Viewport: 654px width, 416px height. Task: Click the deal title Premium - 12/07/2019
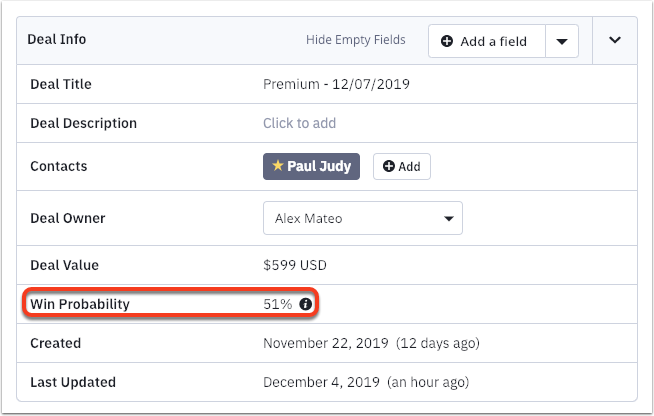(x=336, y=84)
